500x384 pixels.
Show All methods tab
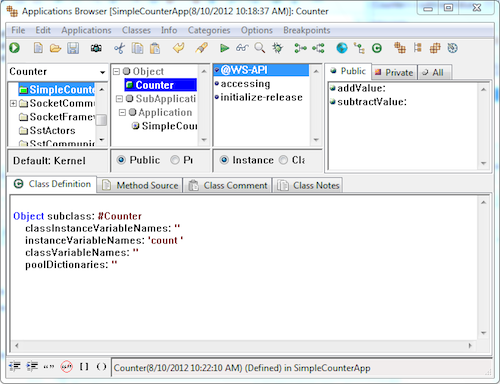point(435,72)
